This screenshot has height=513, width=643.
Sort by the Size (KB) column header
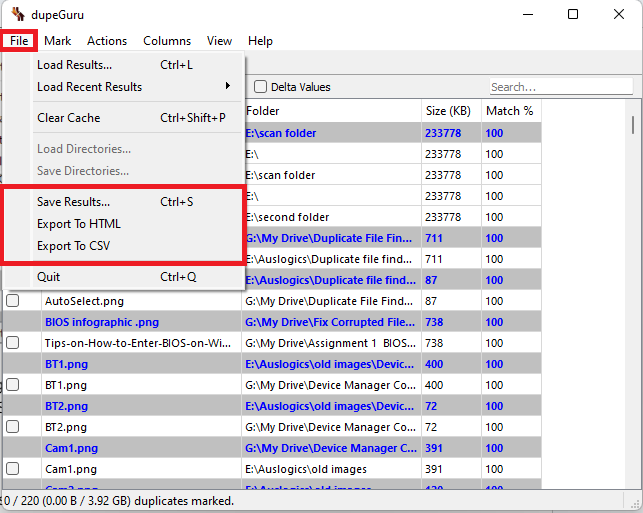[x=448, y=110]
